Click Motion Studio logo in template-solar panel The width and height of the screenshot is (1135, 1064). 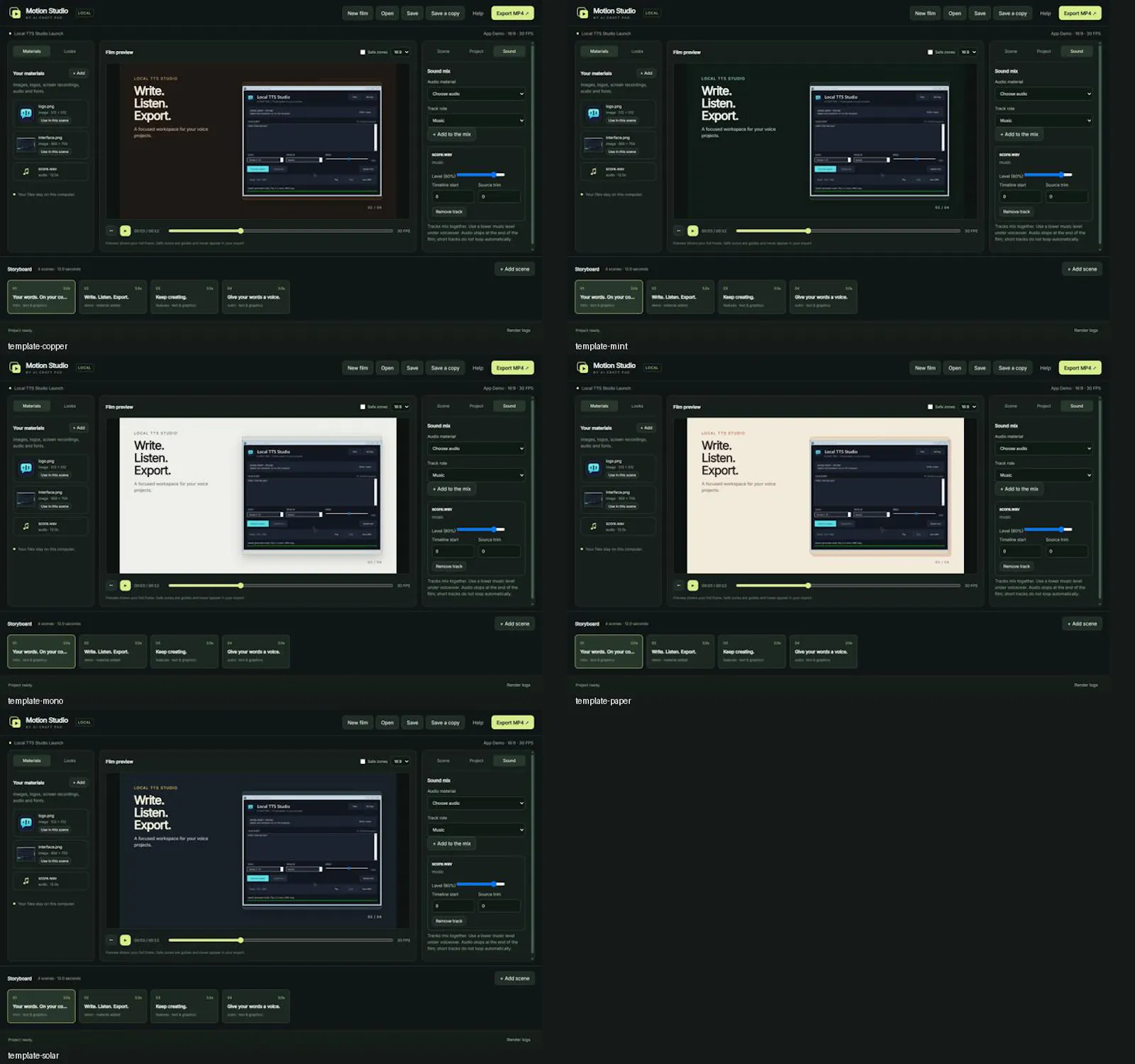15,722
